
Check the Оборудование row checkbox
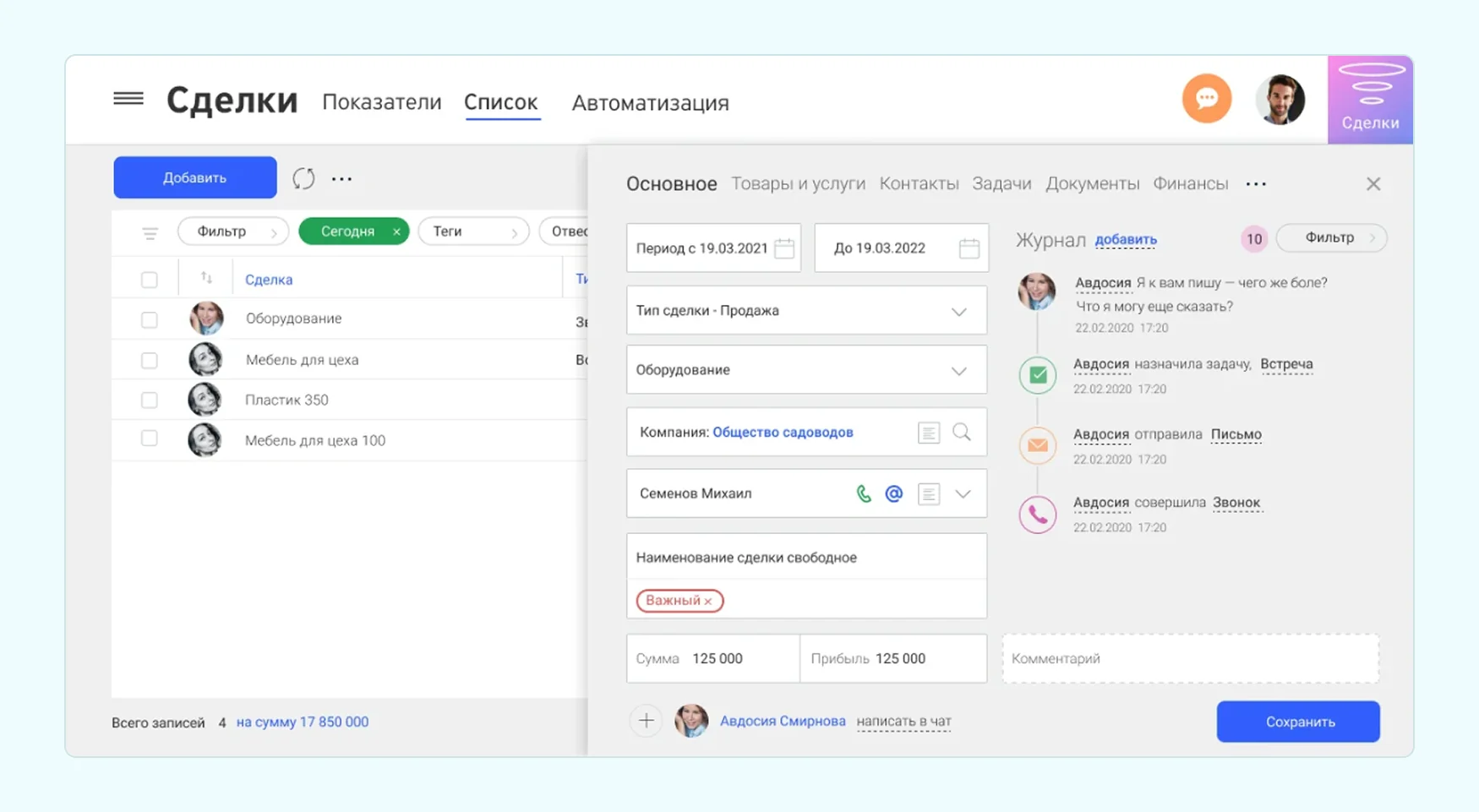click(150, 319)
